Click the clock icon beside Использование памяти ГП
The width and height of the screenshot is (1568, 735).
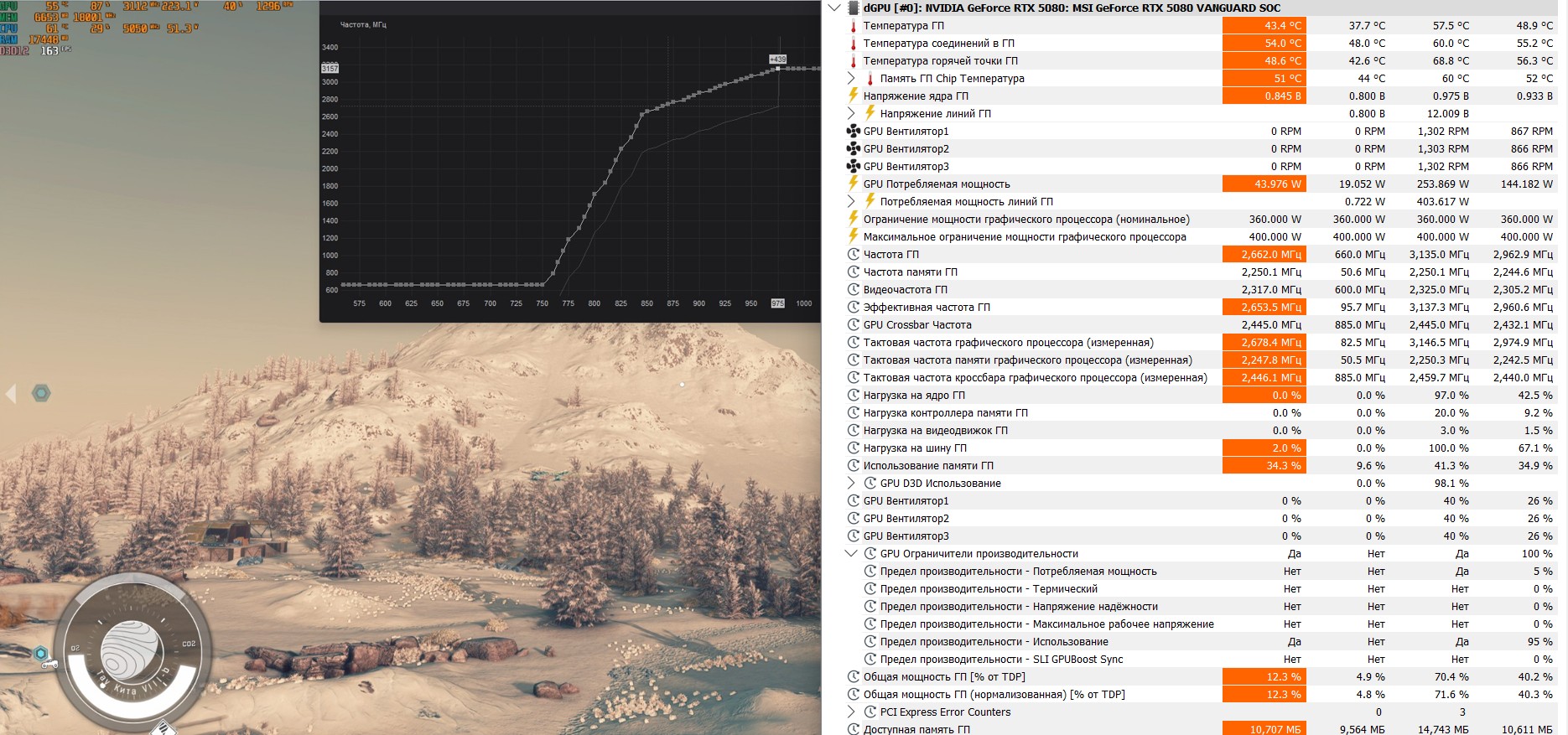(x=854, y=466)
